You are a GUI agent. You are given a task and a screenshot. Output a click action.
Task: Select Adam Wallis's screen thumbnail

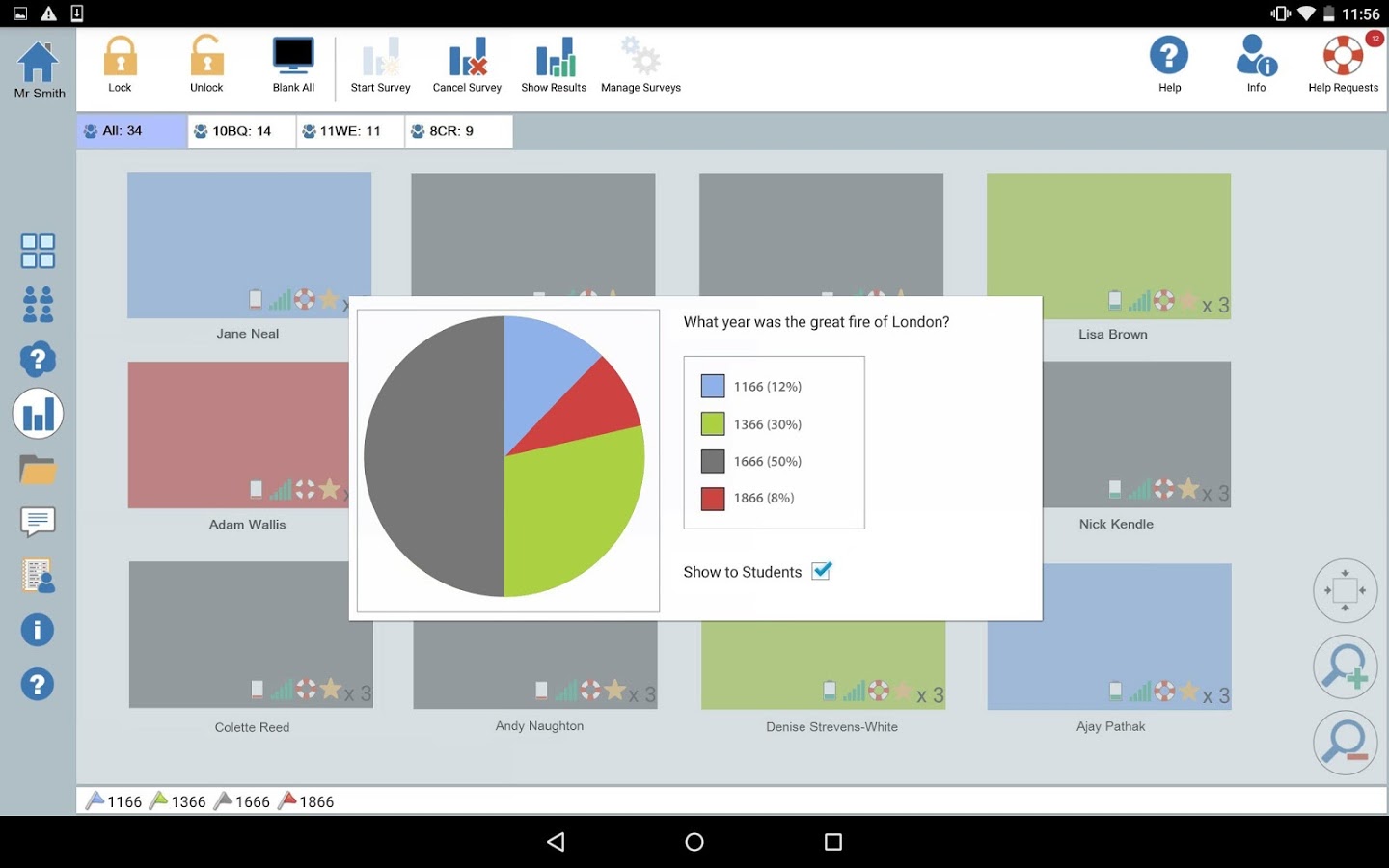[238, 435]
